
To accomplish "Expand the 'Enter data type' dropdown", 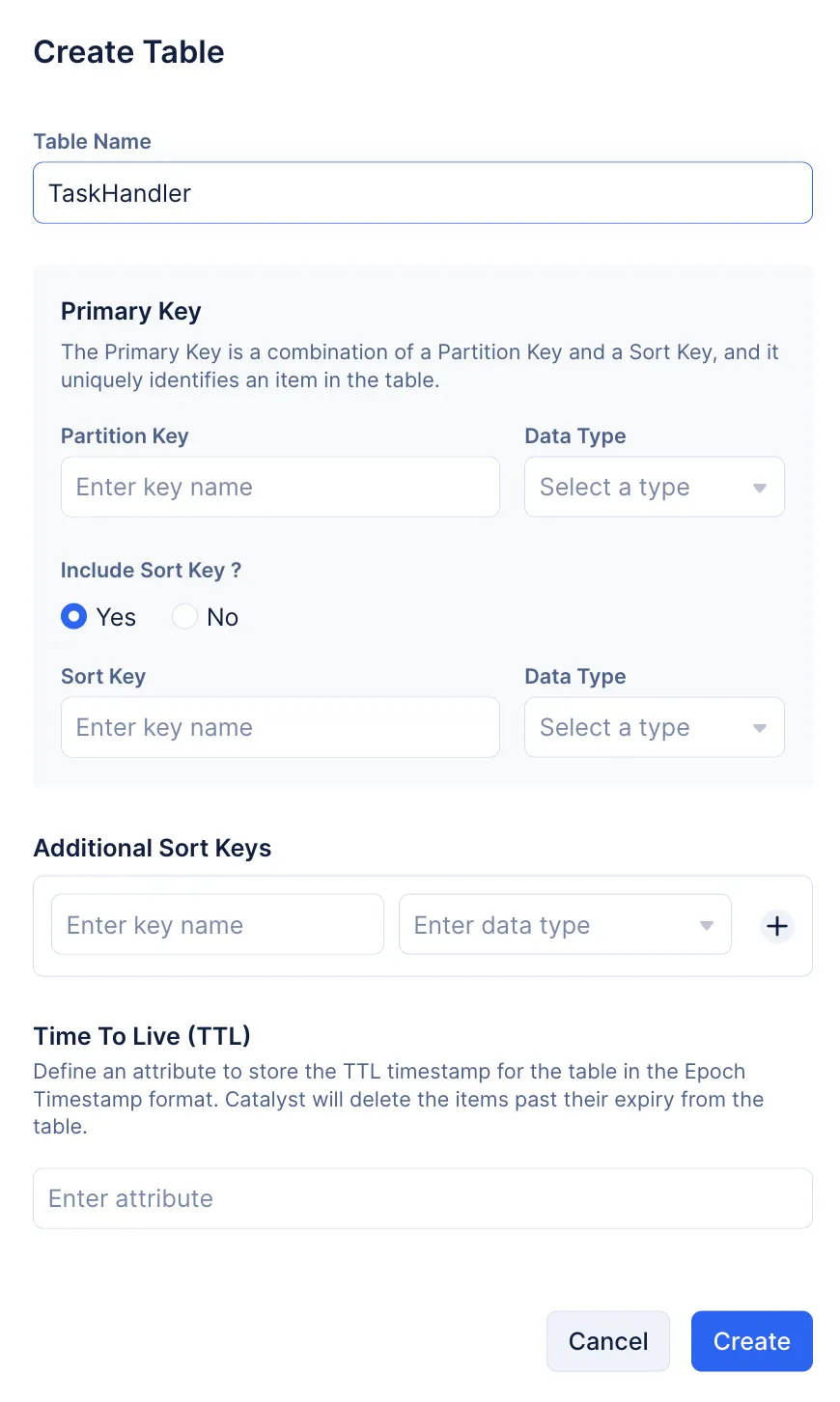I will (550, 926).
